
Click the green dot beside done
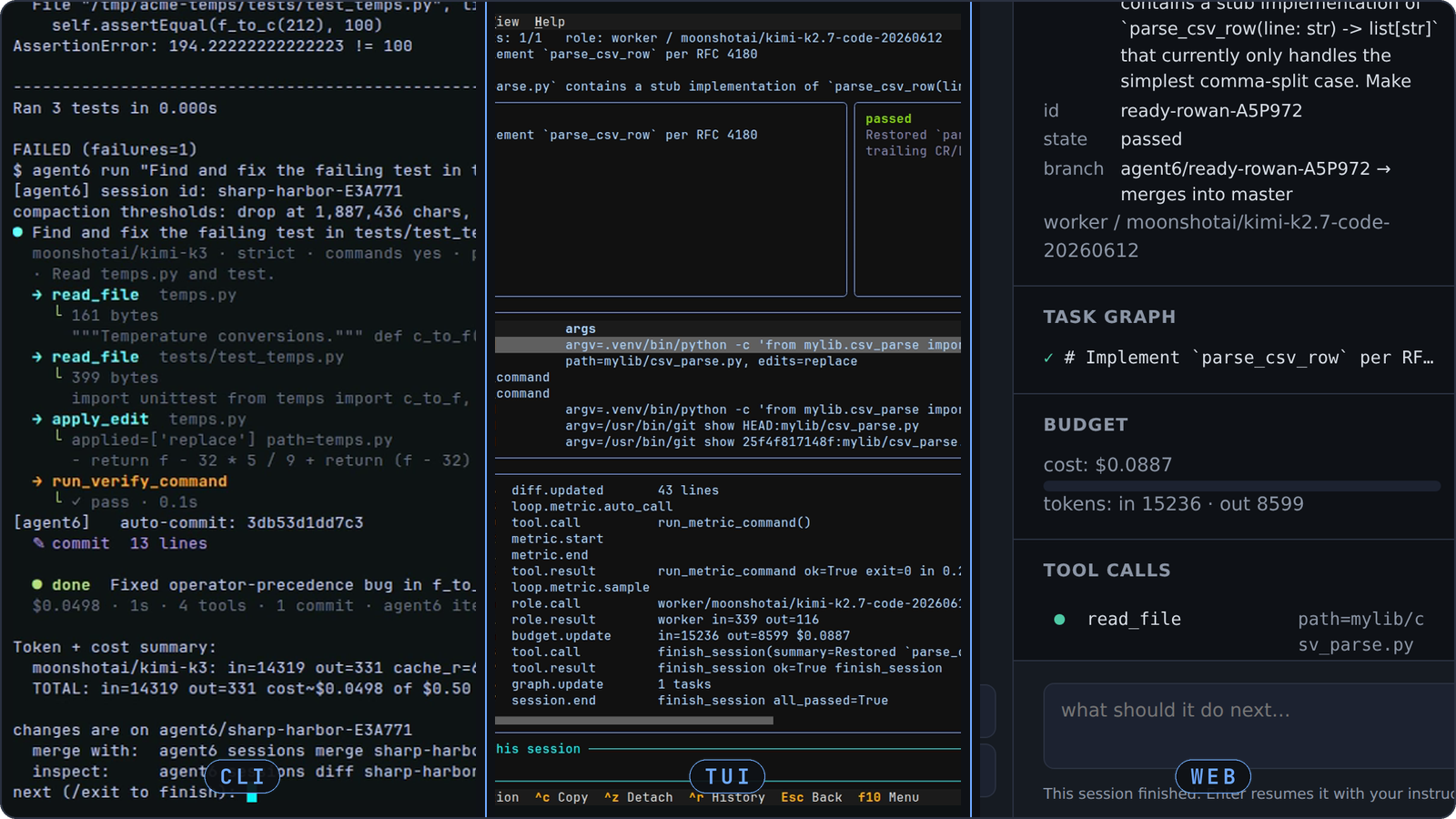(37, 584)
